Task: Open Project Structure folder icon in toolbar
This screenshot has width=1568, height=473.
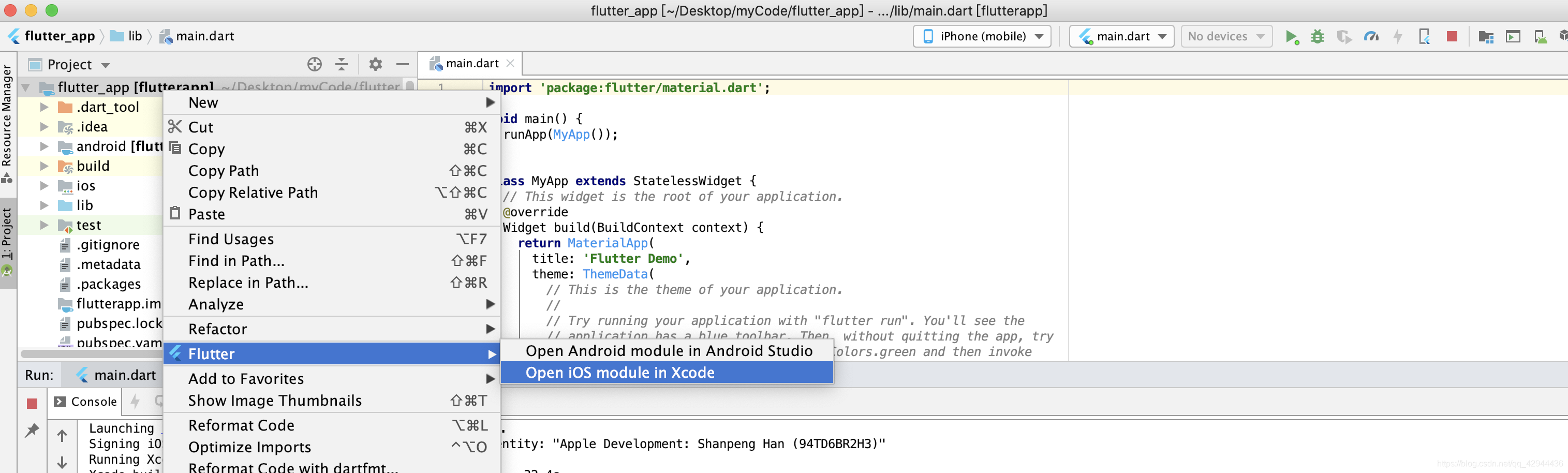Action: [x=1486, y=37]
